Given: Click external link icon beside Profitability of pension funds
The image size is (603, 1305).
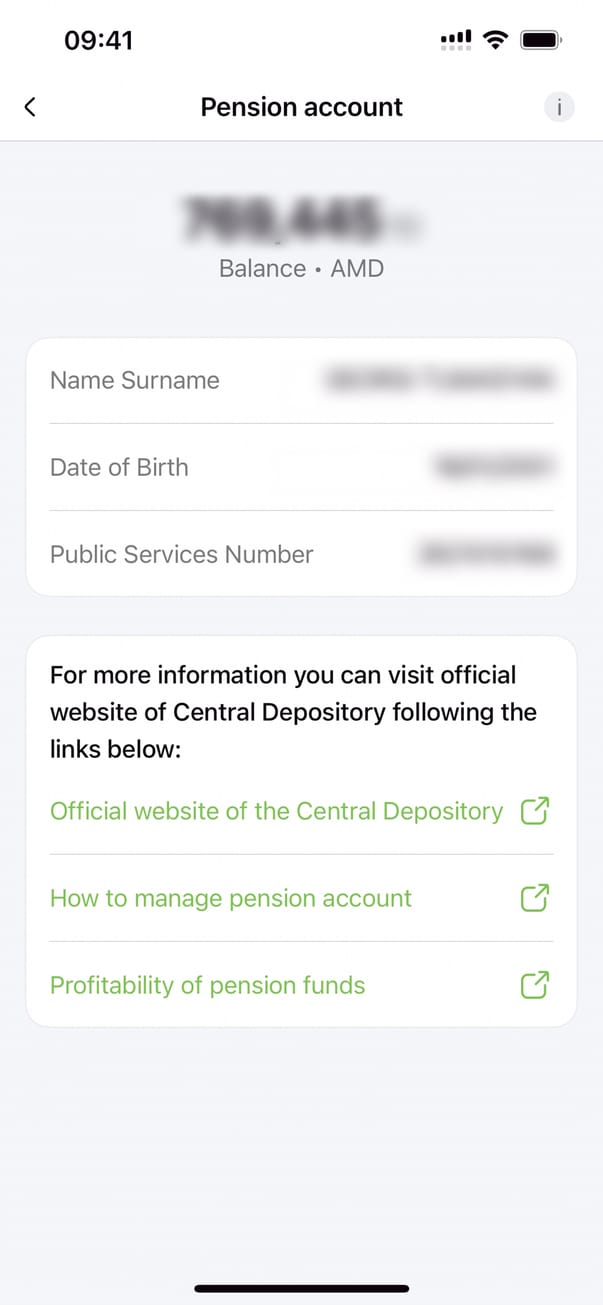Looking at the screenshot, I should point(536,985).
